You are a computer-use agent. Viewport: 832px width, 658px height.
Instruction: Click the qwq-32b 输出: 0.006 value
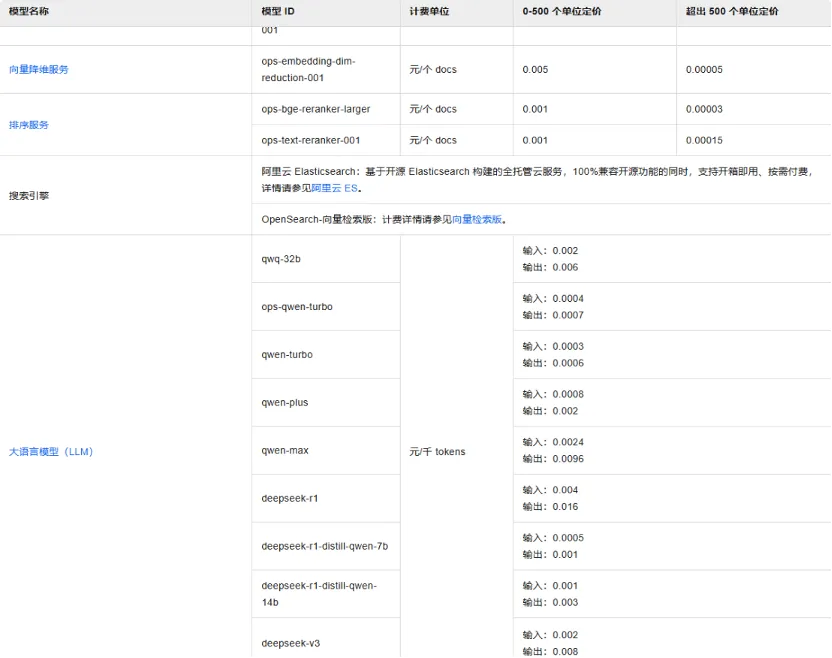tap(550, 267)
